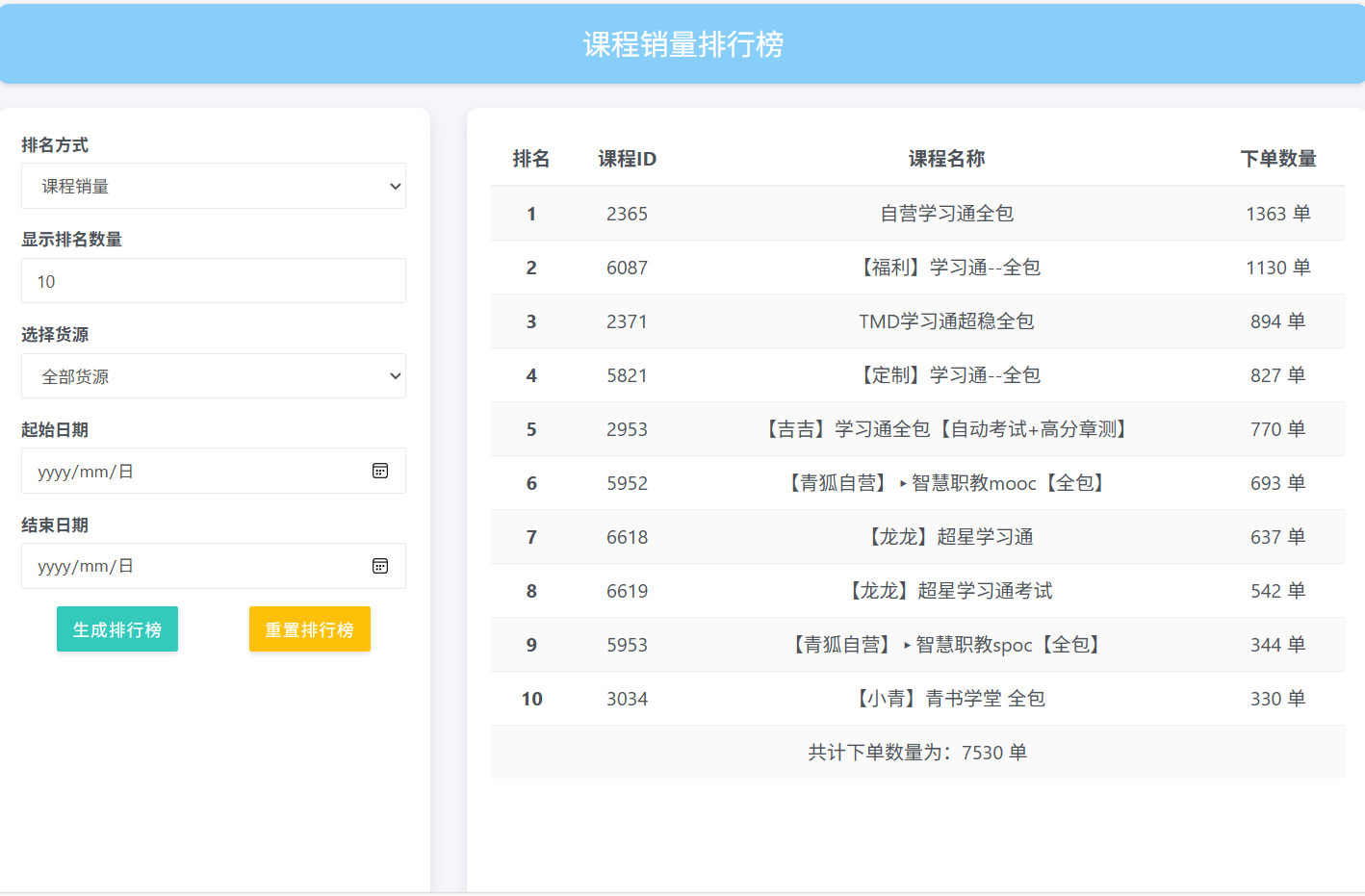This screenshot has width=1365, height=896.
Task: Select the TMD学习通超稳全包 course name
Action: [x=946, y=321]
